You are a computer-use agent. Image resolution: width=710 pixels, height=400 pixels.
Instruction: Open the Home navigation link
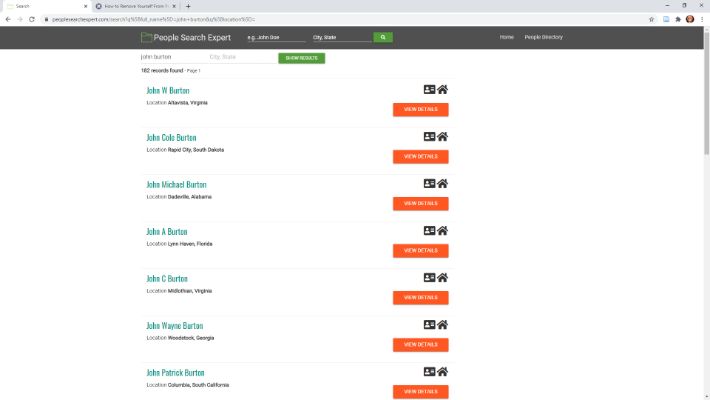(x=507, y=37)
